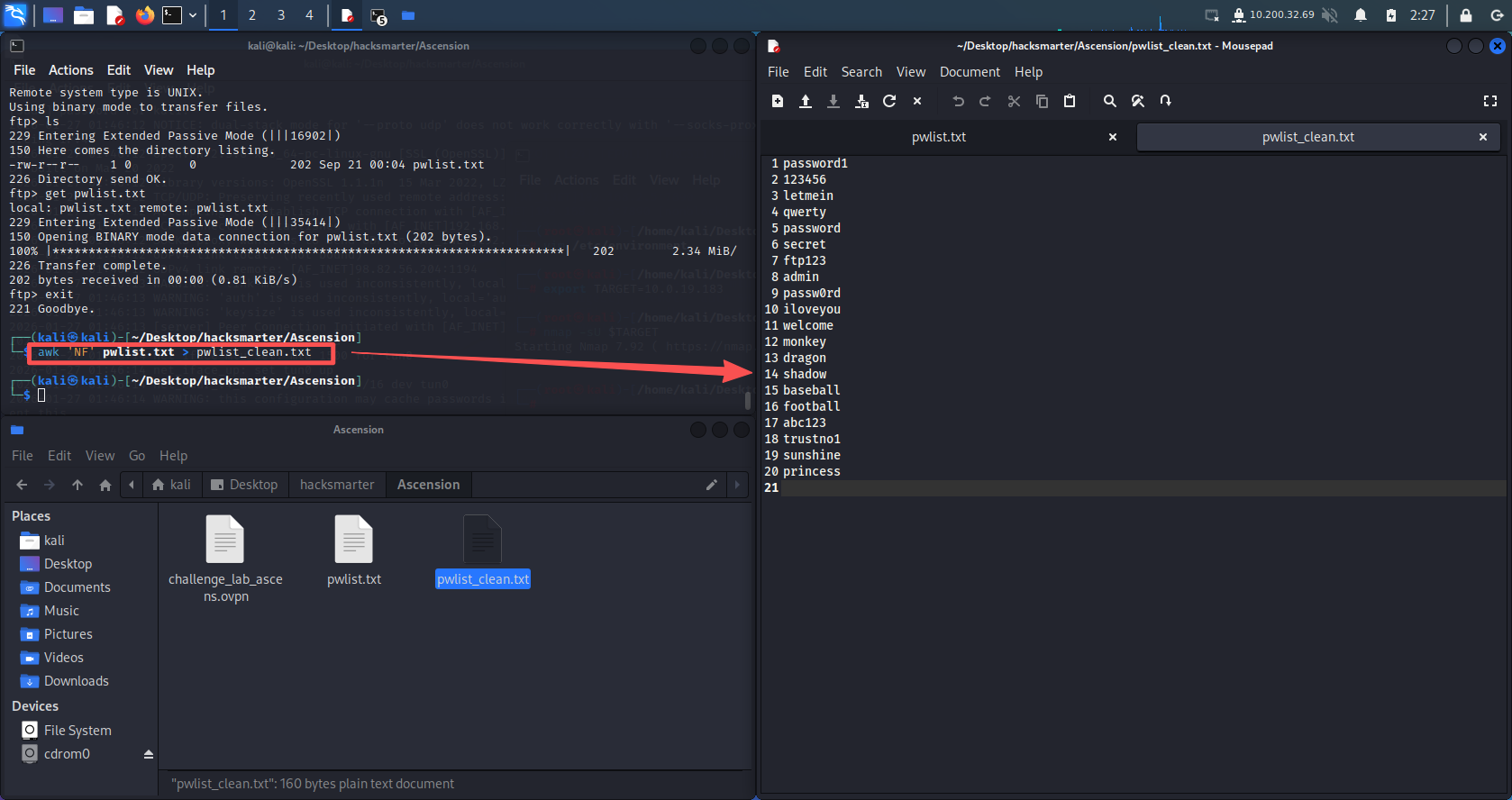
Task: Open Find with the magnifier icon
Action: (1110, 101)
